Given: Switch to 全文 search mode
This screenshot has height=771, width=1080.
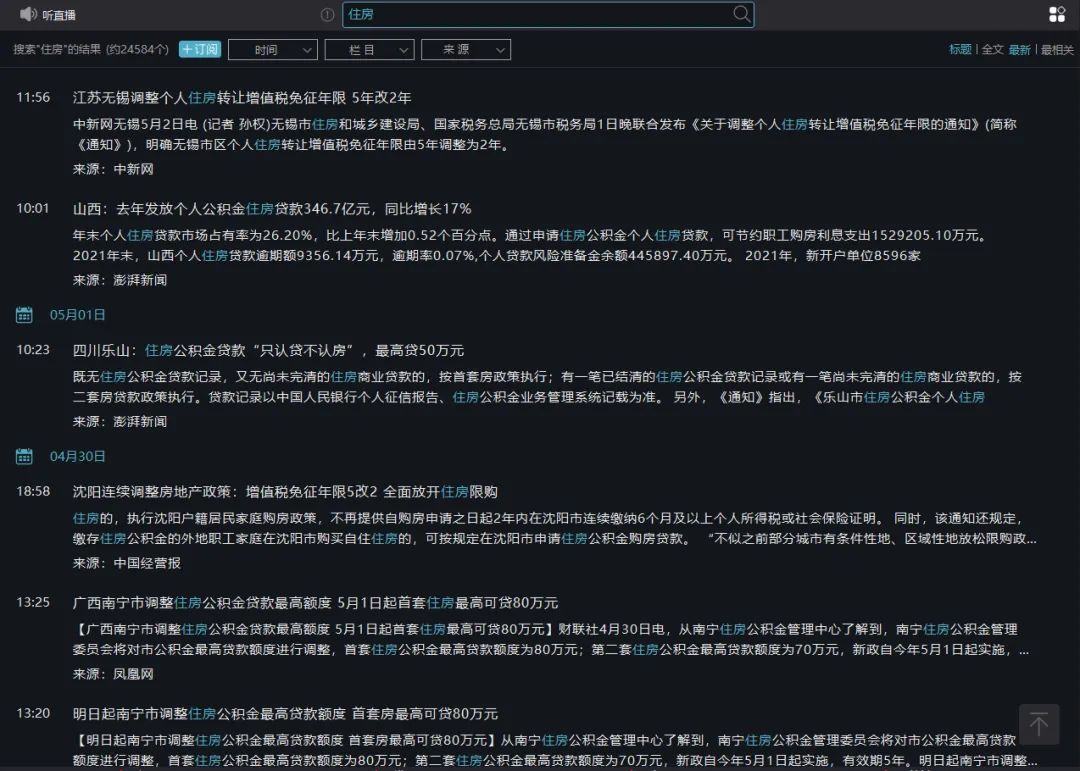Looking at the screenshot, I should tap(992, 50).
